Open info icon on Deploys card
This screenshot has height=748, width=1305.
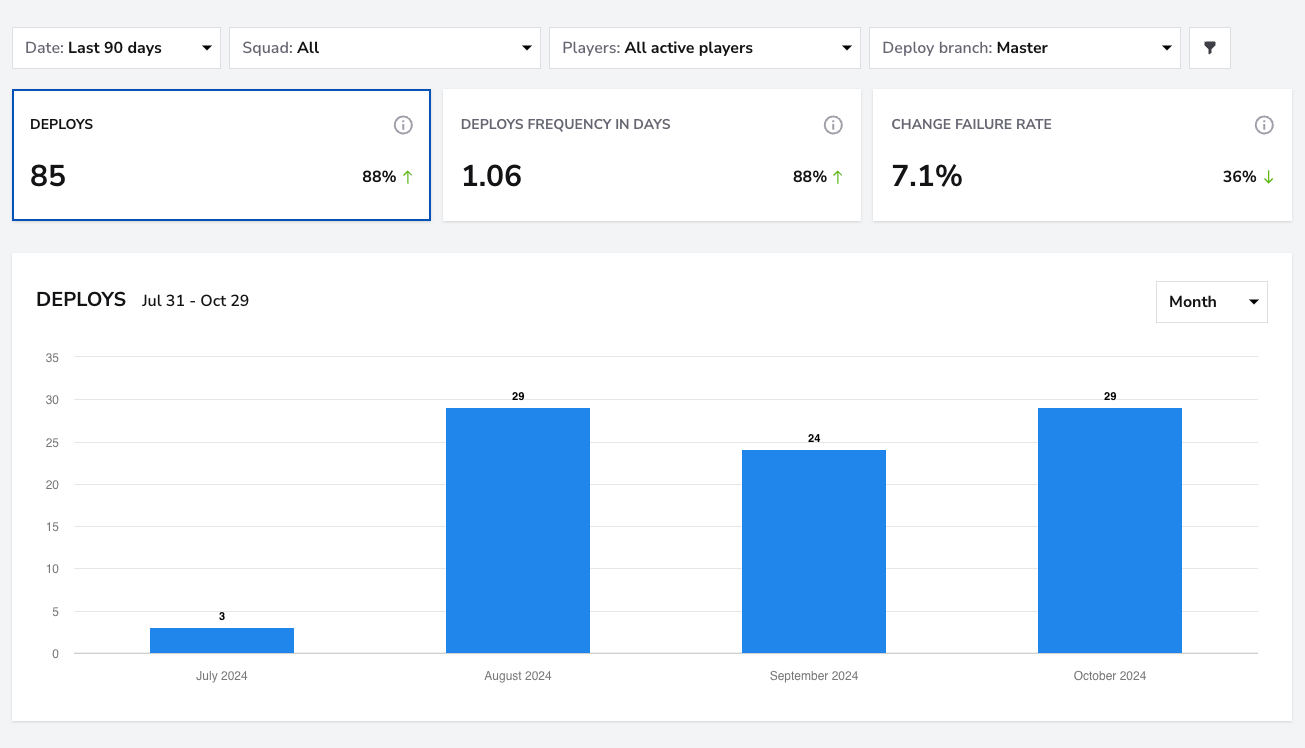tap(403, 125)
